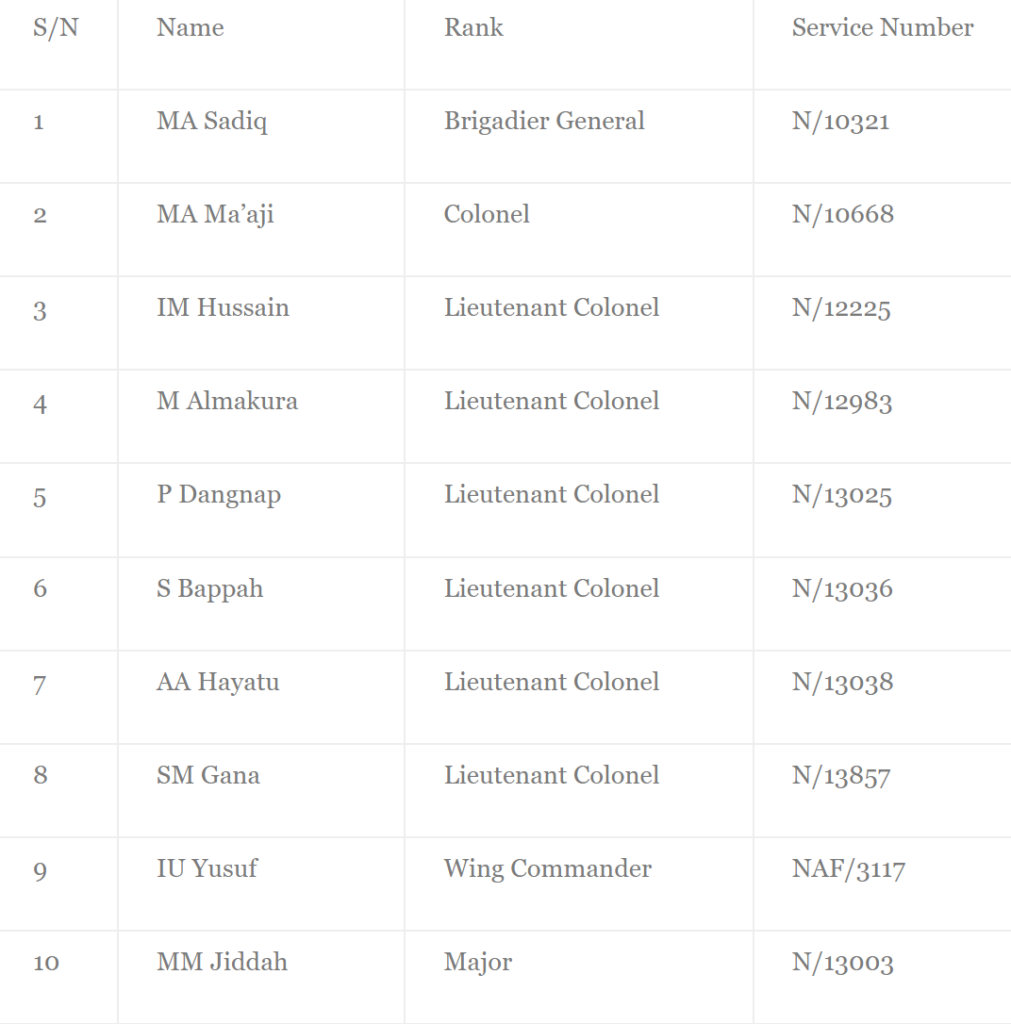Viewport: 1011px width, 1024px height.
Task: Select the name MM Jiddah
Action: tap(222, 962)
